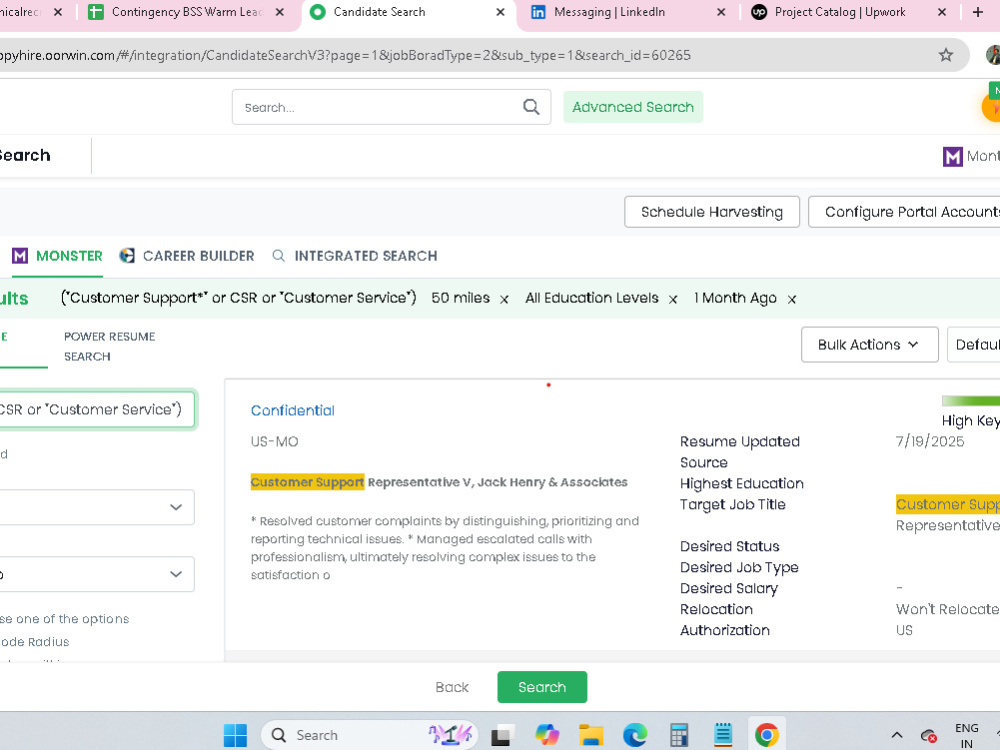This screenshot has width=1000, height=750.
Task: Click the green Search button
Action: (x=542, y=687)
